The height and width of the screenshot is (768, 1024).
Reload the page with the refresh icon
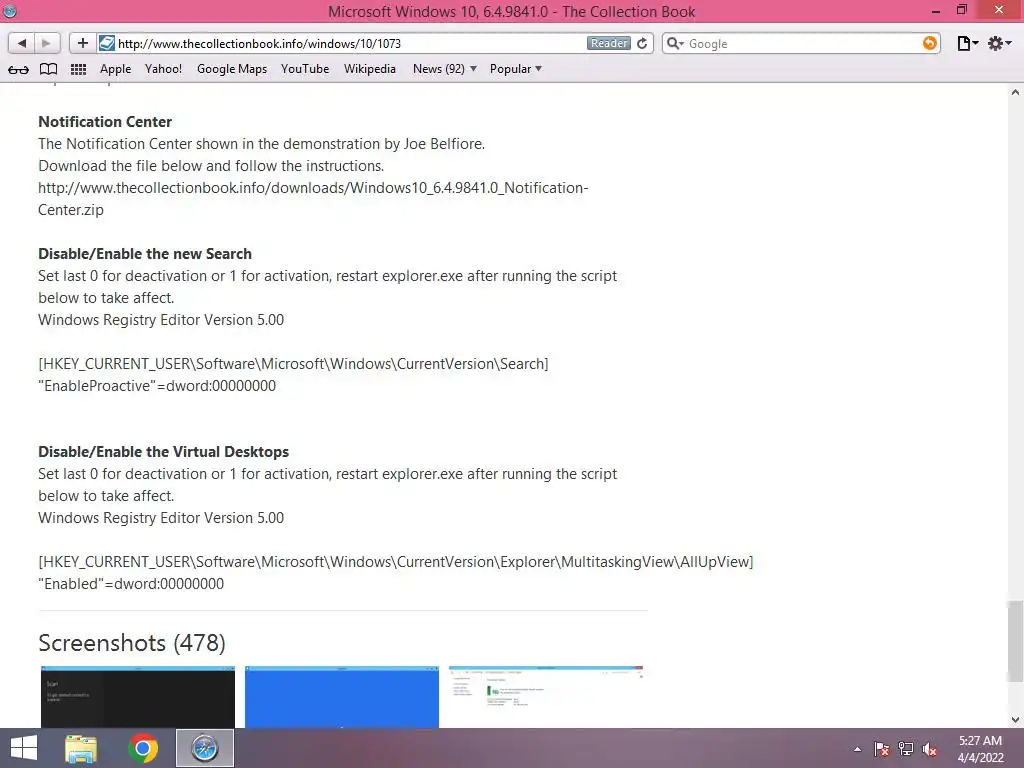tap(643, 43)
